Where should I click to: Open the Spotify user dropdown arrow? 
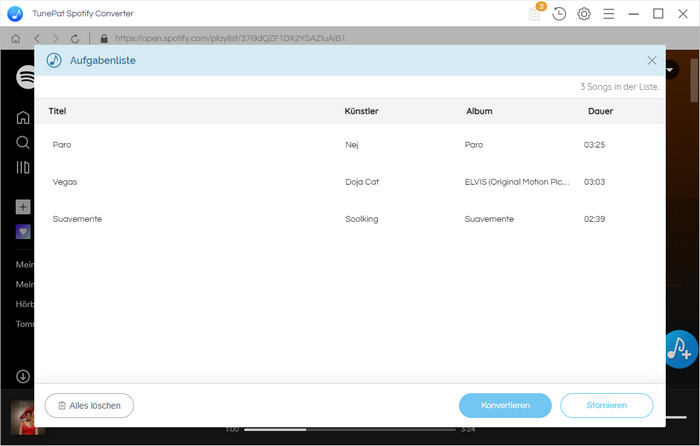coord(671,70)
